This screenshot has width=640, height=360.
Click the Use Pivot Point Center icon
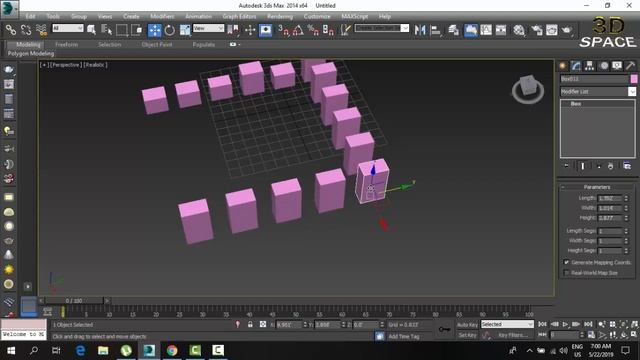(233, 30)
